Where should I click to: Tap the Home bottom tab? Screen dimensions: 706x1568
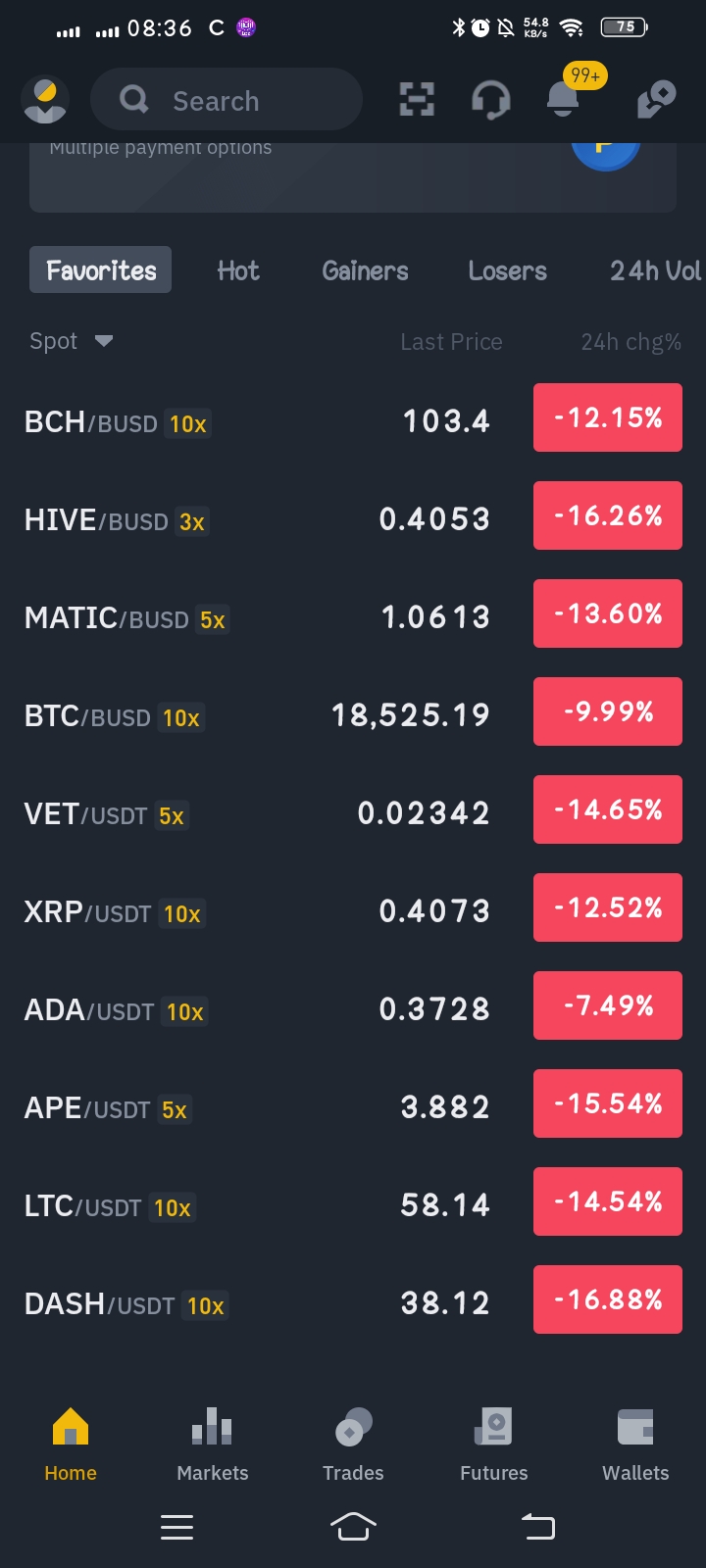pos(71,1445)
